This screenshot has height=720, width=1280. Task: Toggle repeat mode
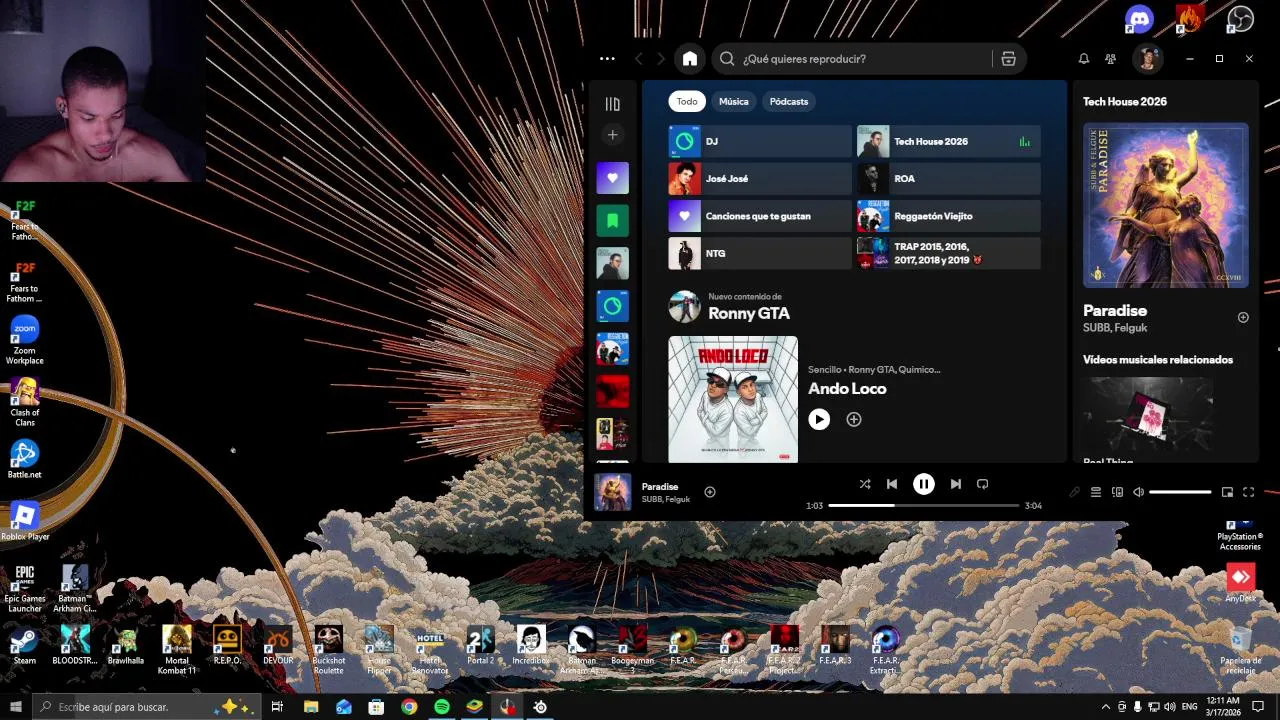coord(983,484)
